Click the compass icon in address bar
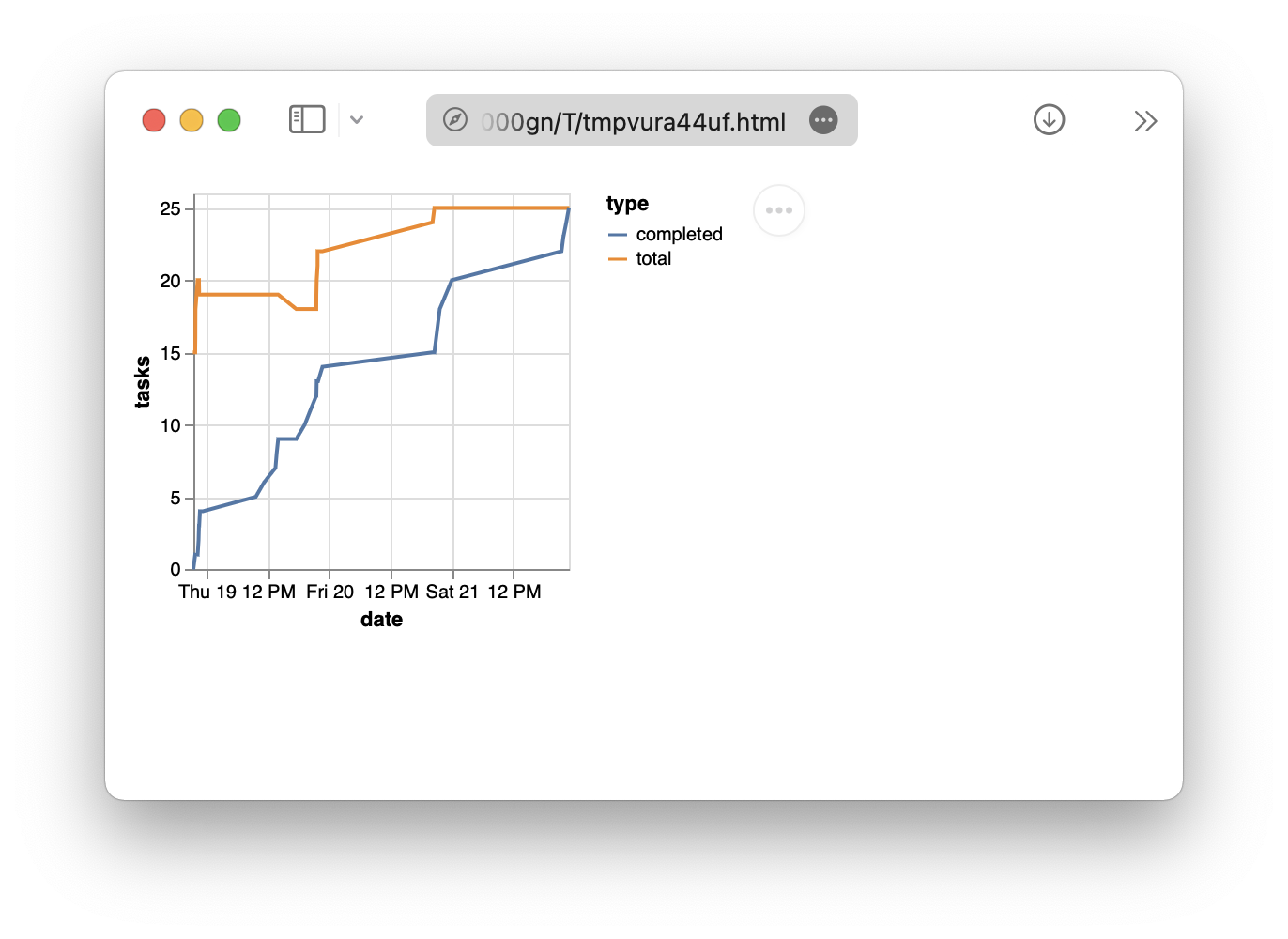Image resolution: width=1288 pixels, height=939 pixels. point(455,120)
